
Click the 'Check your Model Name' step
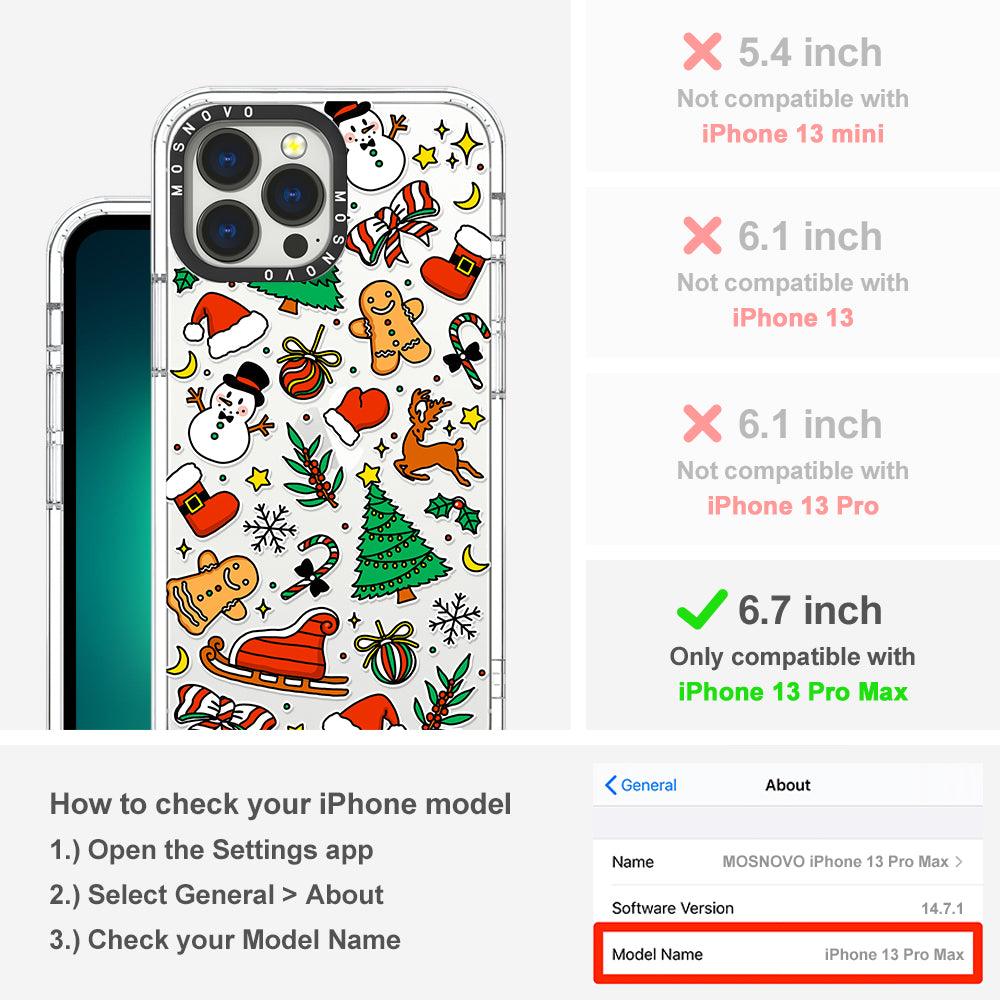[225, 940]
